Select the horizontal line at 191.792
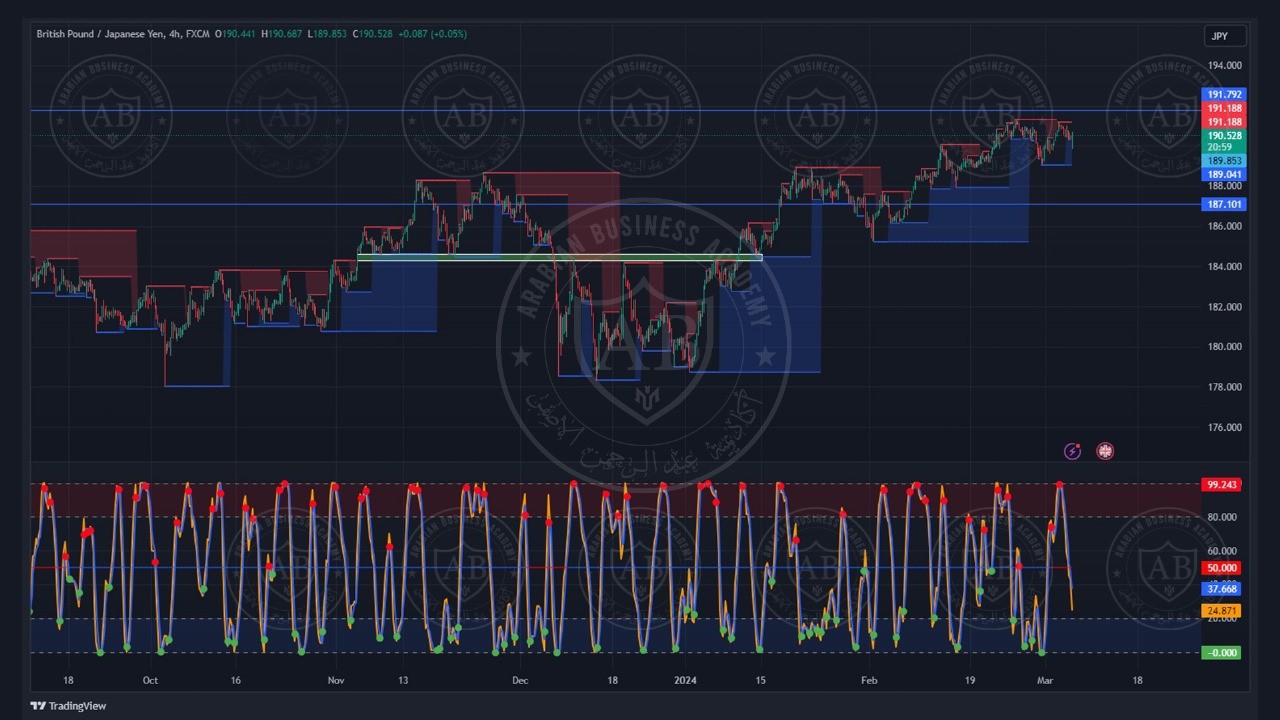 (x=615, y=110)
